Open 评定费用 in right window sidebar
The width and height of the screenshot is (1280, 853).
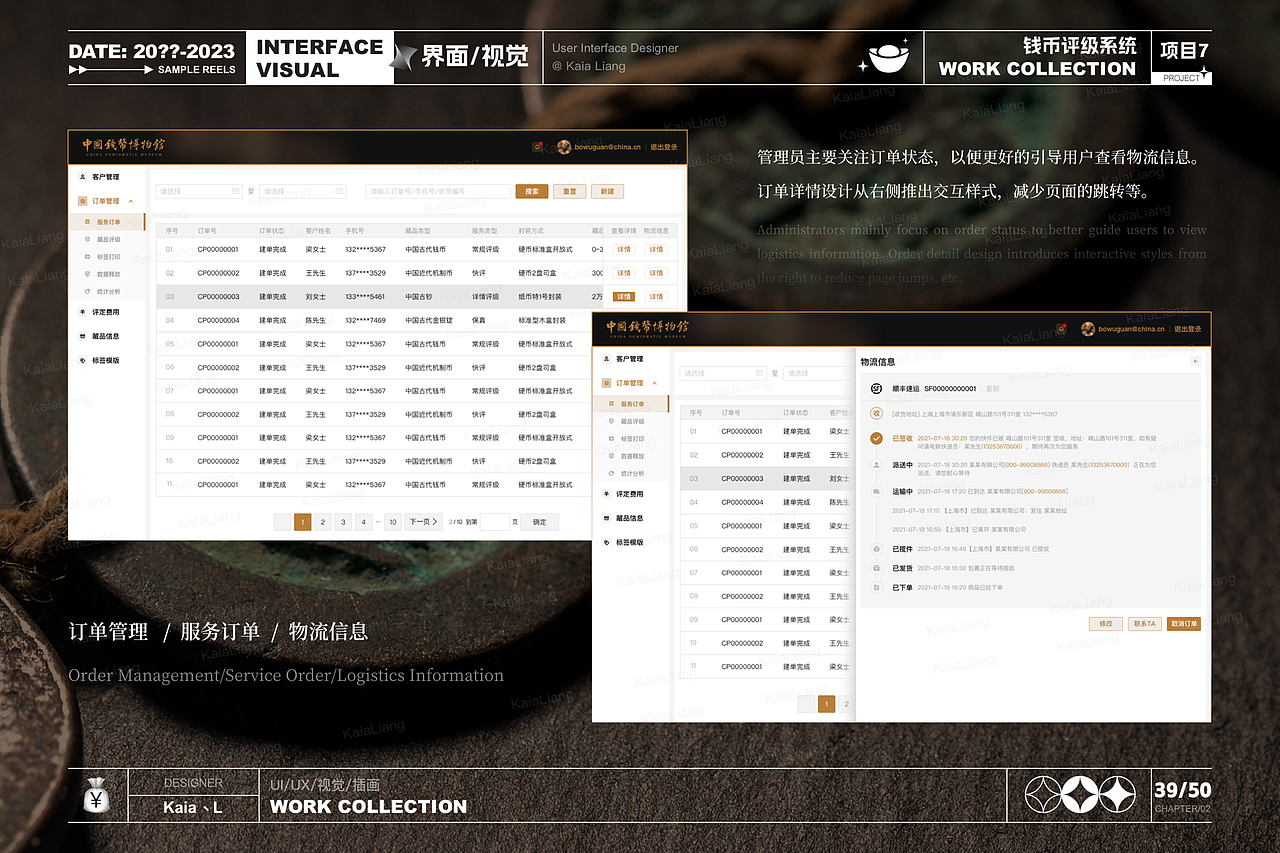coord(629,494)
